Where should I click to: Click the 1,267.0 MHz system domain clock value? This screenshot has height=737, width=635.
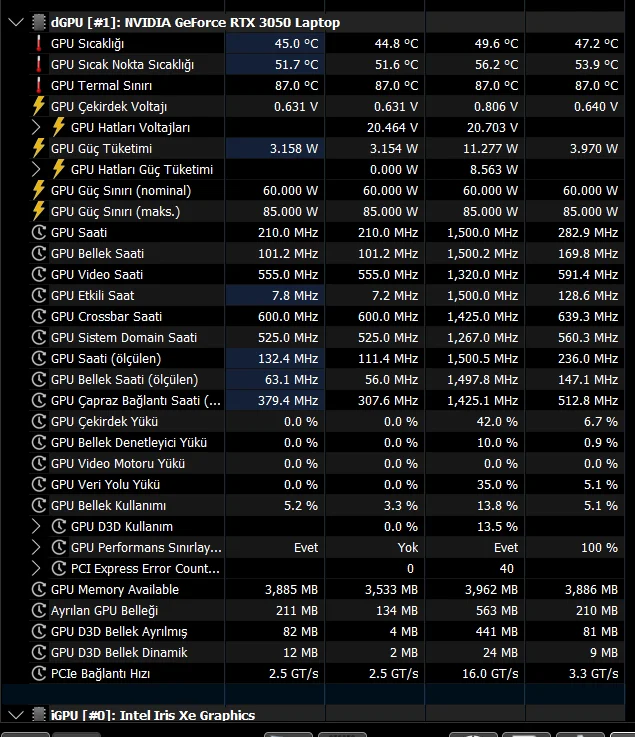(483, 337)
